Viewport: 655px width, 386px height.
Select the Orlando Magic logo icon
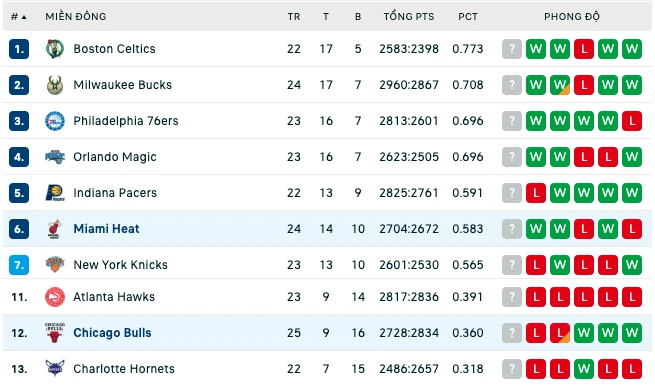[55, 157]
